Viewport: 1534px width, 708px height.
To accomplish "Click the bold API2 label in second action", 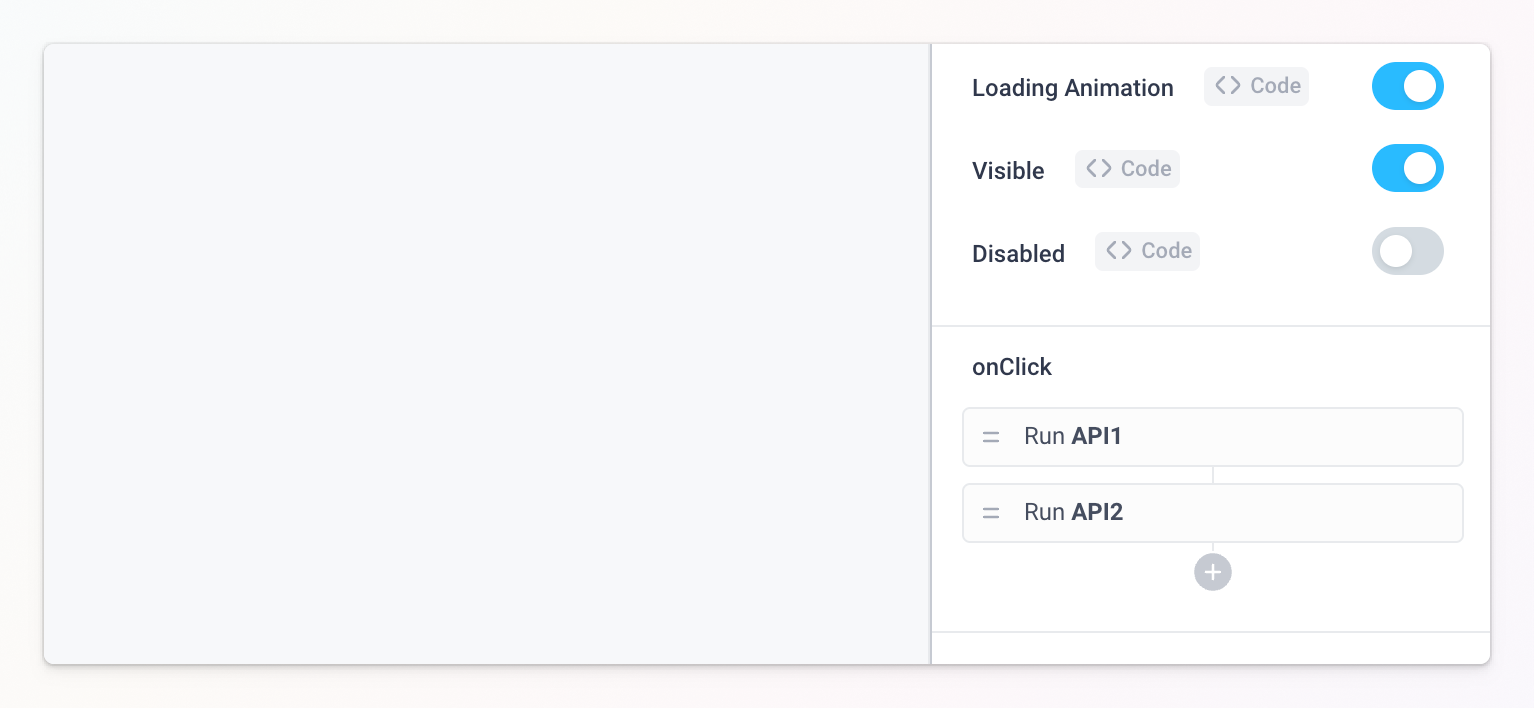I will coord(1097,512).
